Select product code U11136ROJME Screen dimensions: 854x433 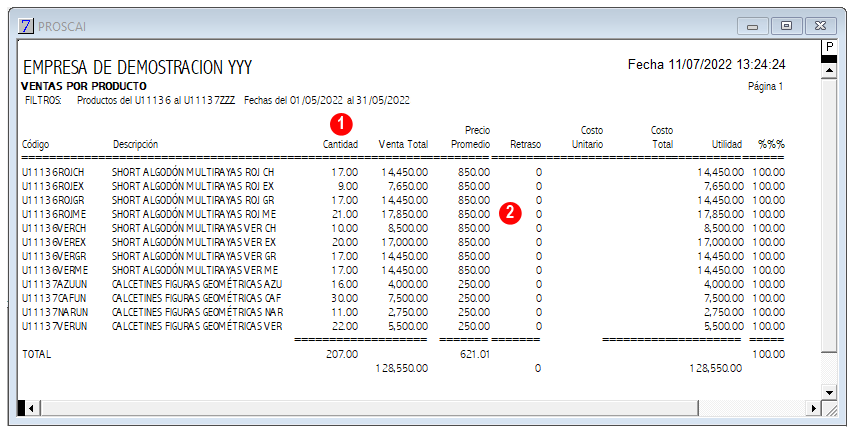tap(54, 214)
